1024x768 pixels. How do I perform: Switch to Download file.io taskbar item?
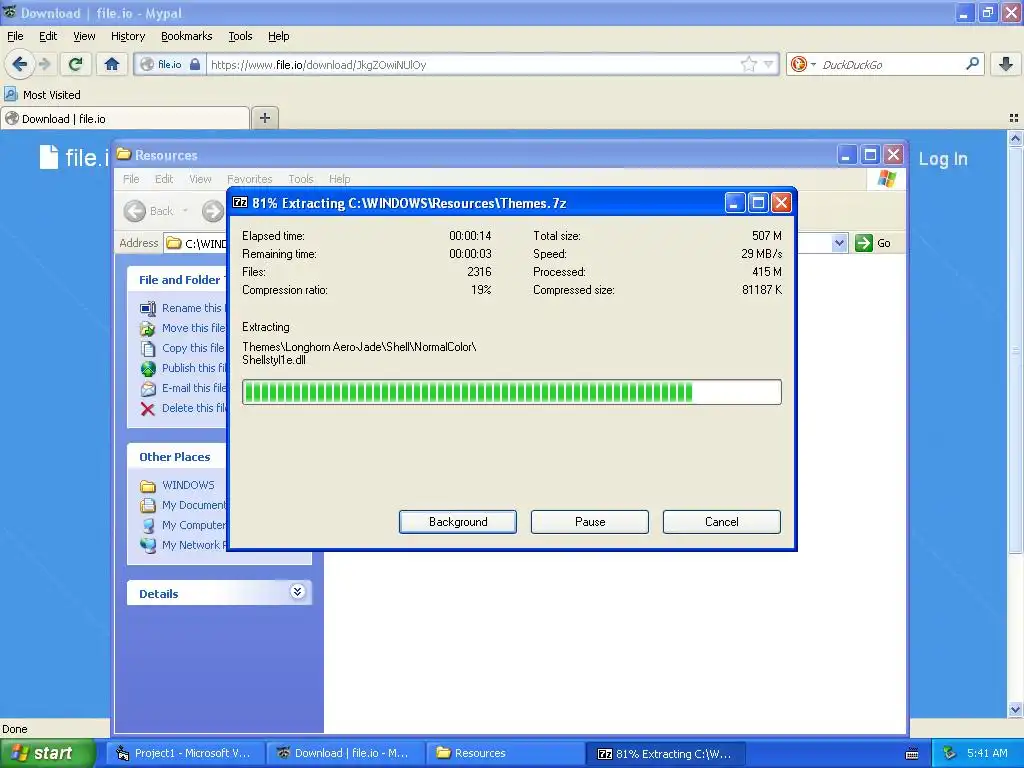pyautogui.click(x=344, y=753)
